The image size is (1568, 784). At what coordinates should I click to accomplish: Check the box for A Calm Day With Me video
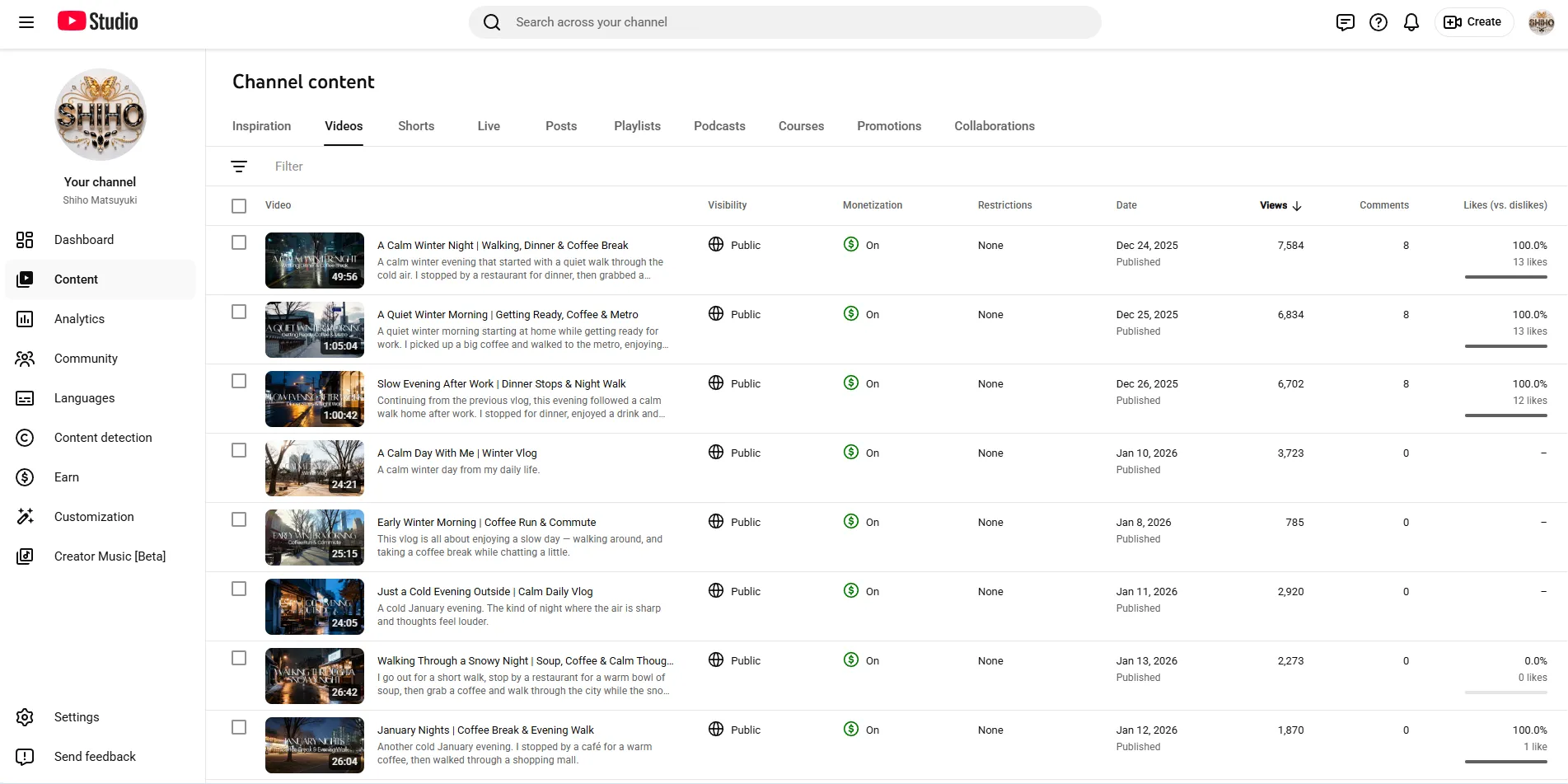[239, 450]
